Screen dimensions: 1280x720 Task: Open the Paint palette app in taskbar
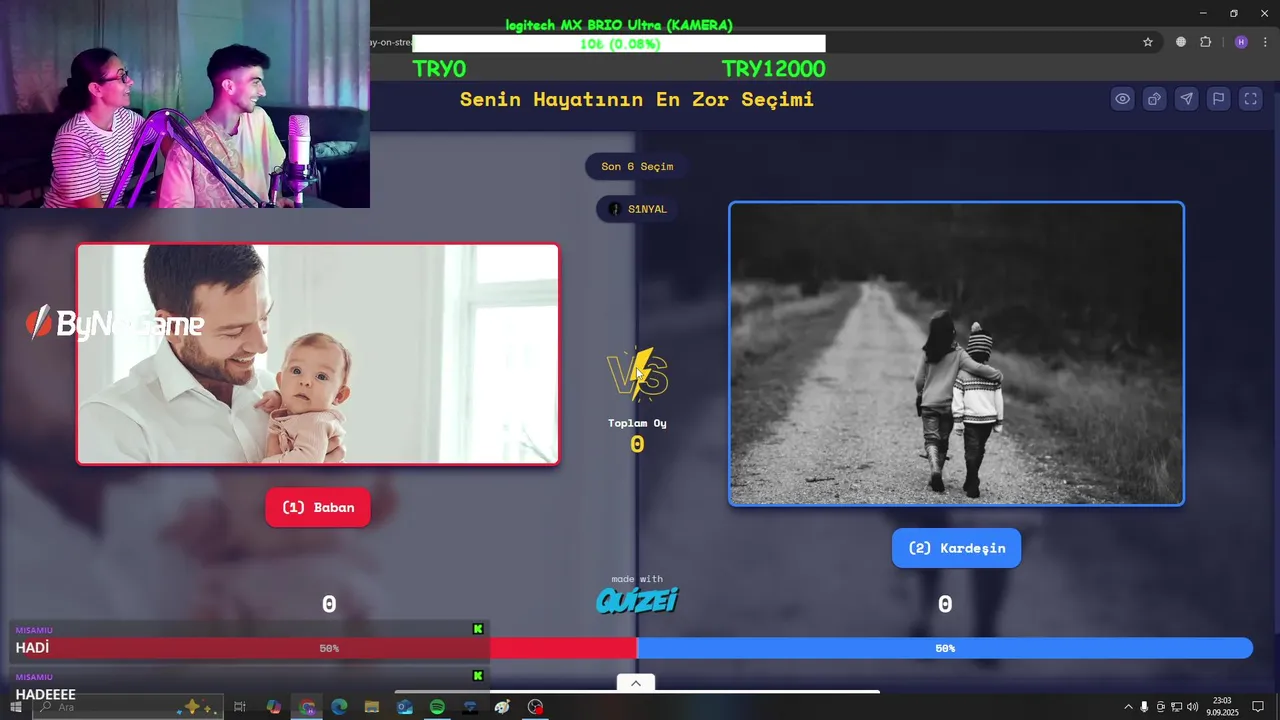502,707
